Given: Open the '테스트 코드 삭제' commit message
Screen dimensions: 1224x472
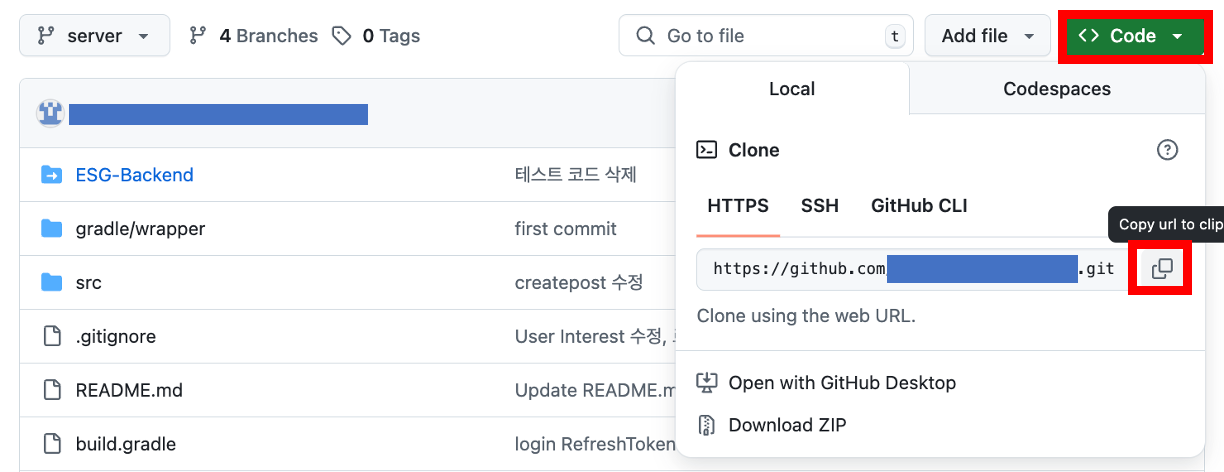Looking at the screenshot, I should coord(576,175).
